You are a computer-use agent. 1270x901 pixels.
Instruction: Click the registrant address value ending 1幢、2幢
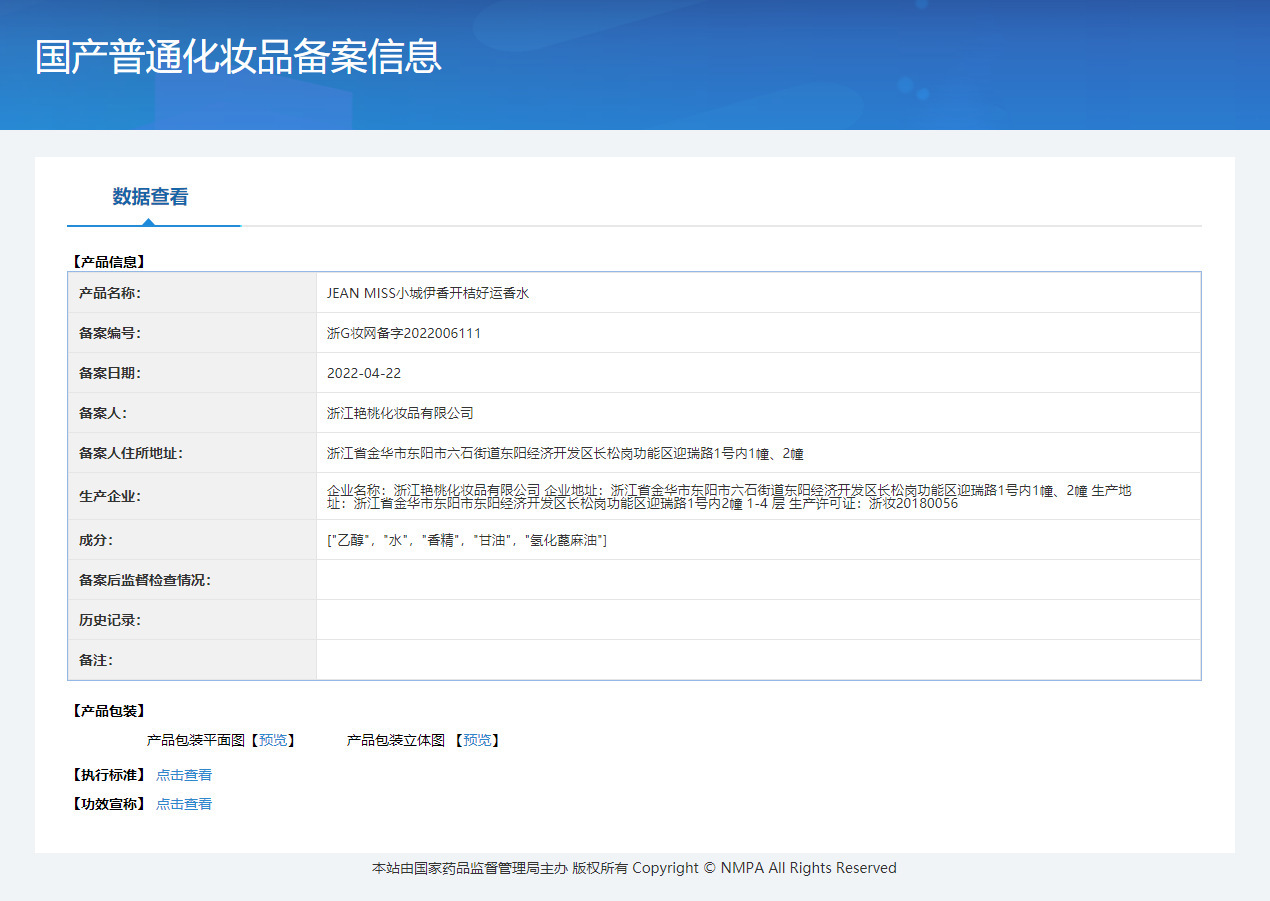(565, 453)
